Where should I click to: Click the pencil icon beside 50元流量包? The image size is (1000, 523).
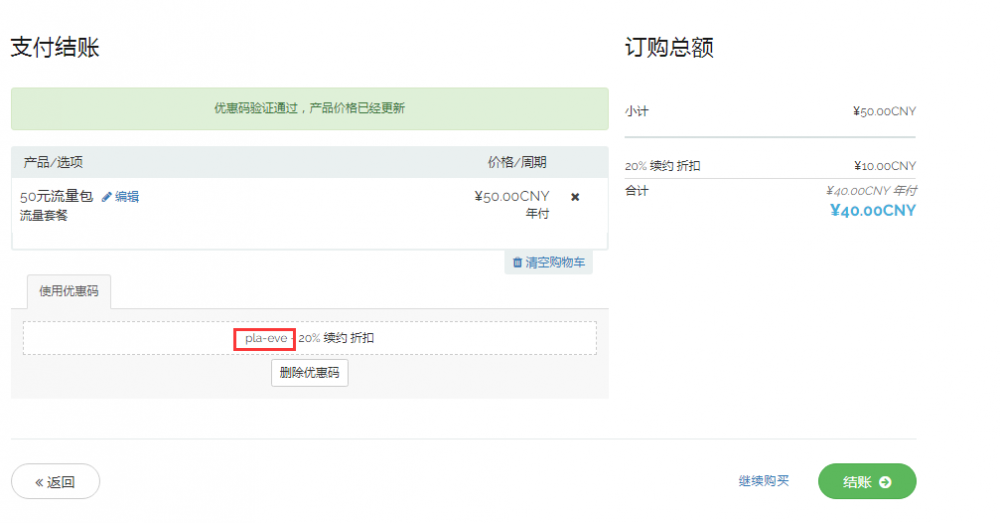[107, 197]
